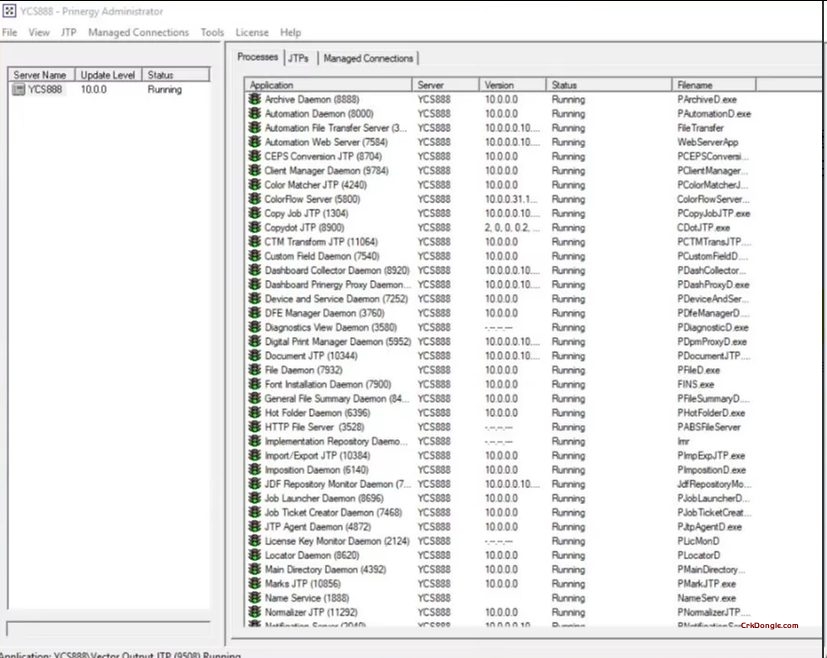Click the 10.0.0 update level value
Screen dimensions: 827x658
tap(93, 90)
